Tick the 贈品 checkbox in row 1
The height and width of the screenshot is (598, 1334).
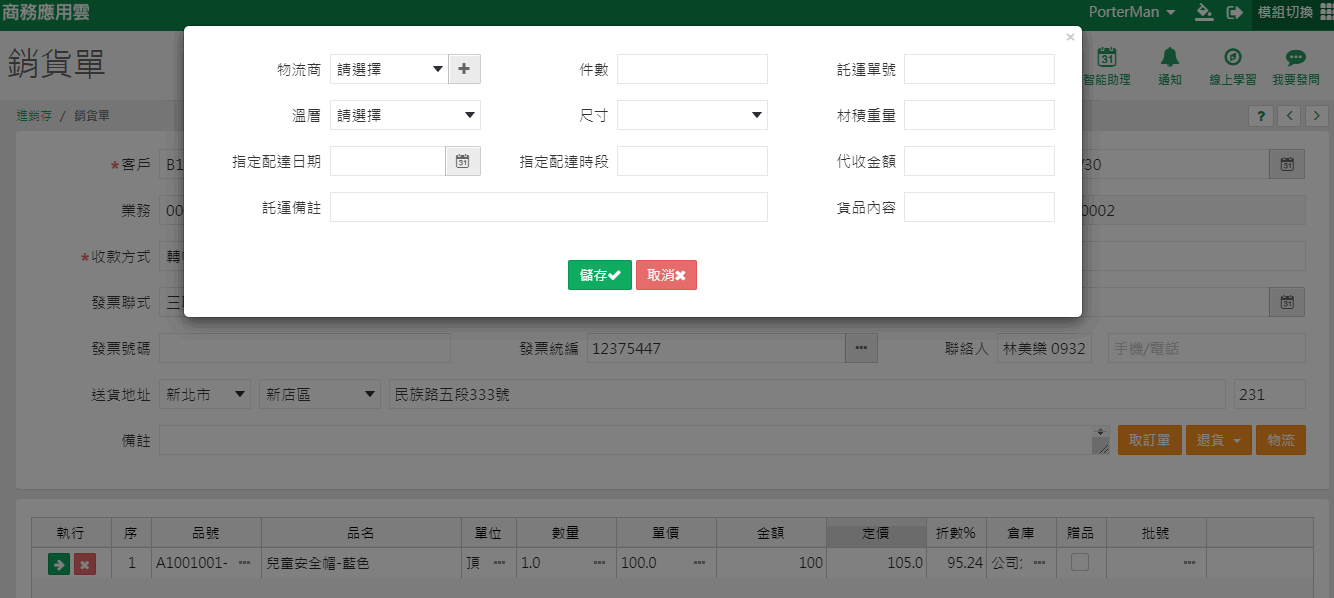click(1080, 562)
